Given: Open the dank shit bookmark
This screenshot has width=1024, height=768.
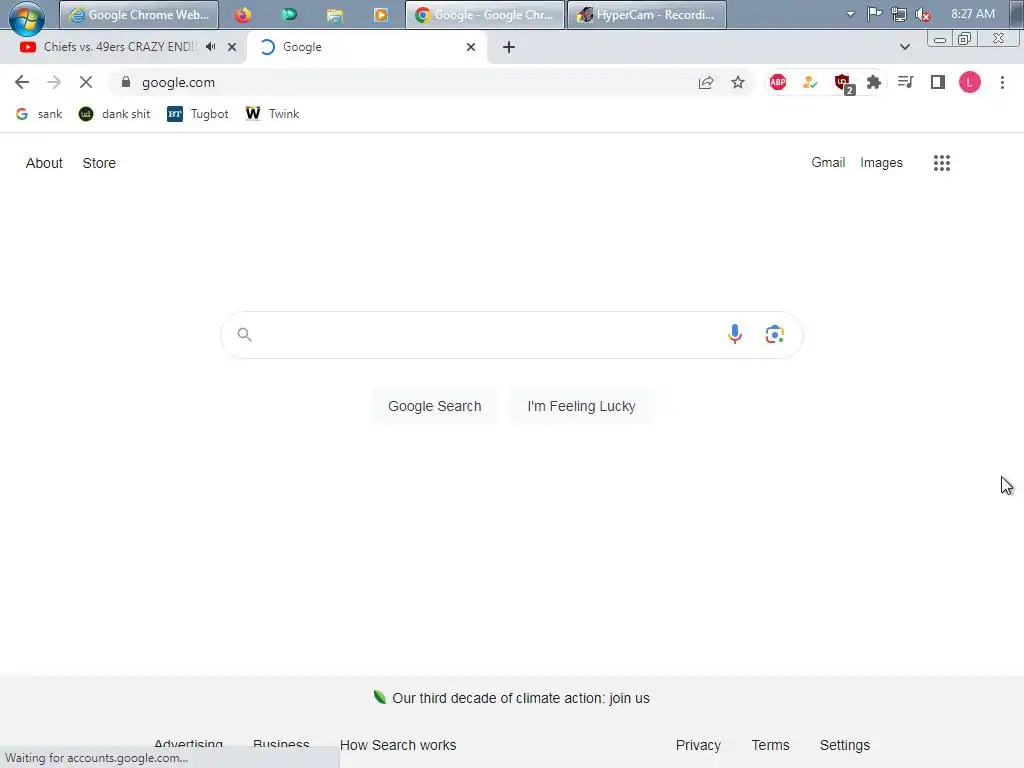Looking at the screenshot, I should 114,114.
